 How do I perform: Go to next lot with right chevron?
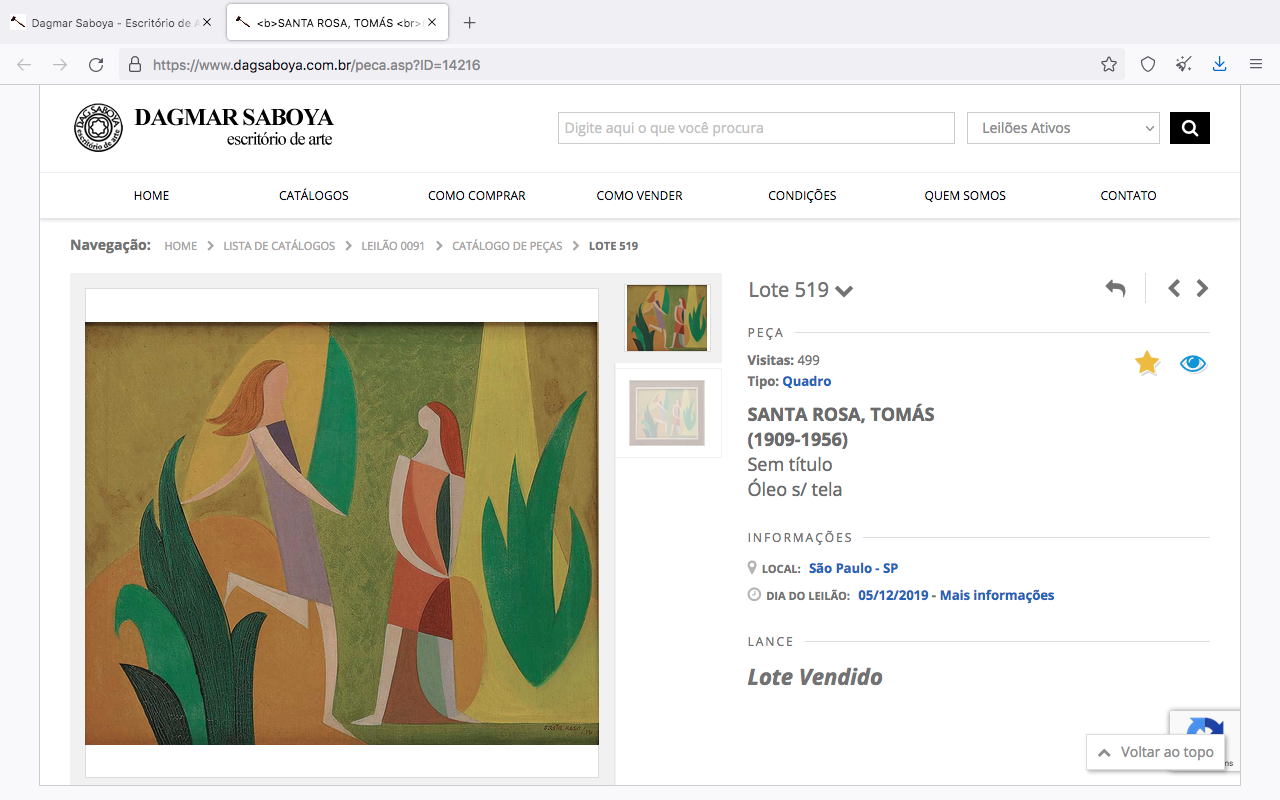click(1202, 289)
